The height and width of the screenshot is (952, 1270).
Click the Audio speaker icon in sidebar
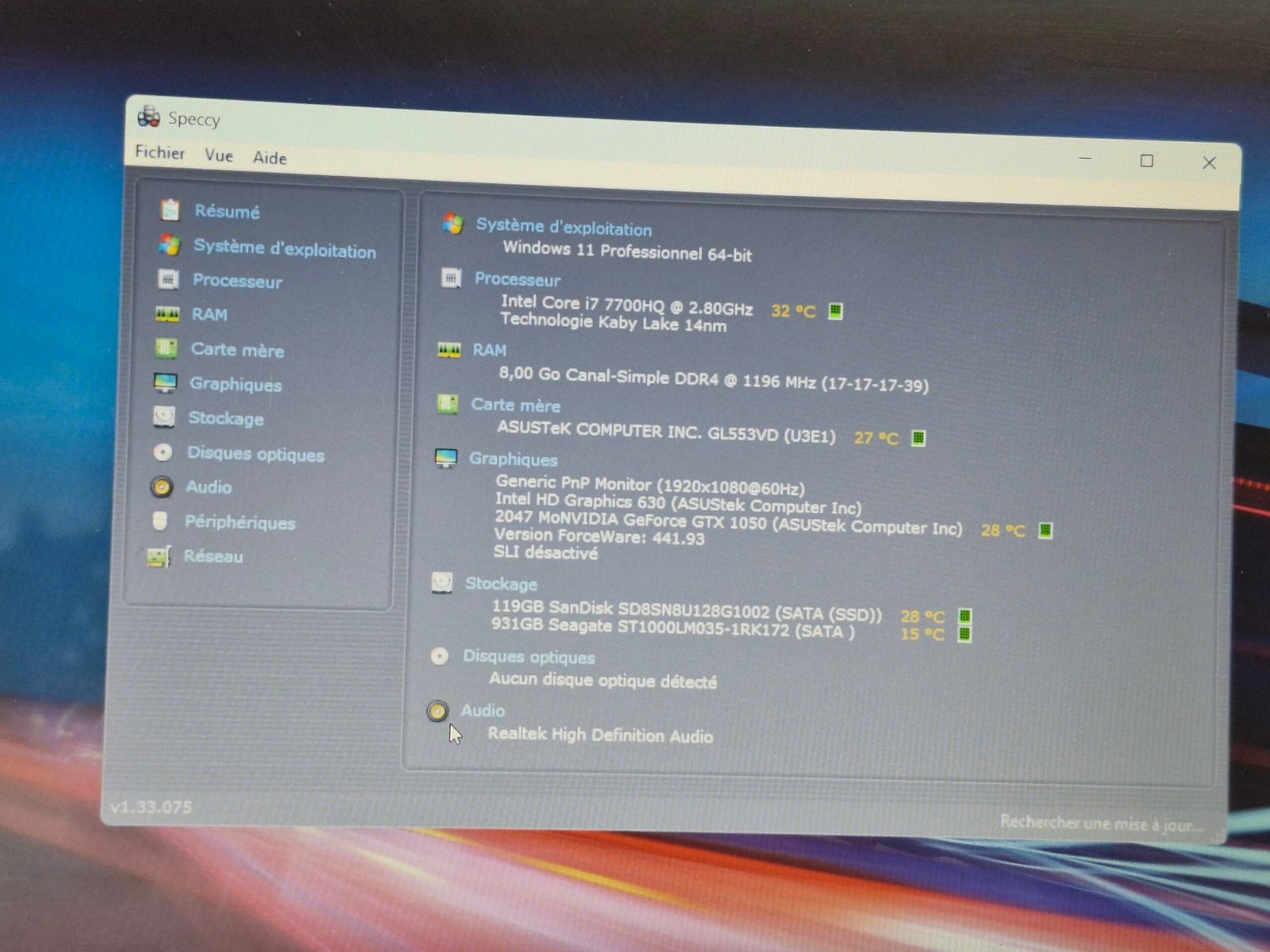coord(162,486)
